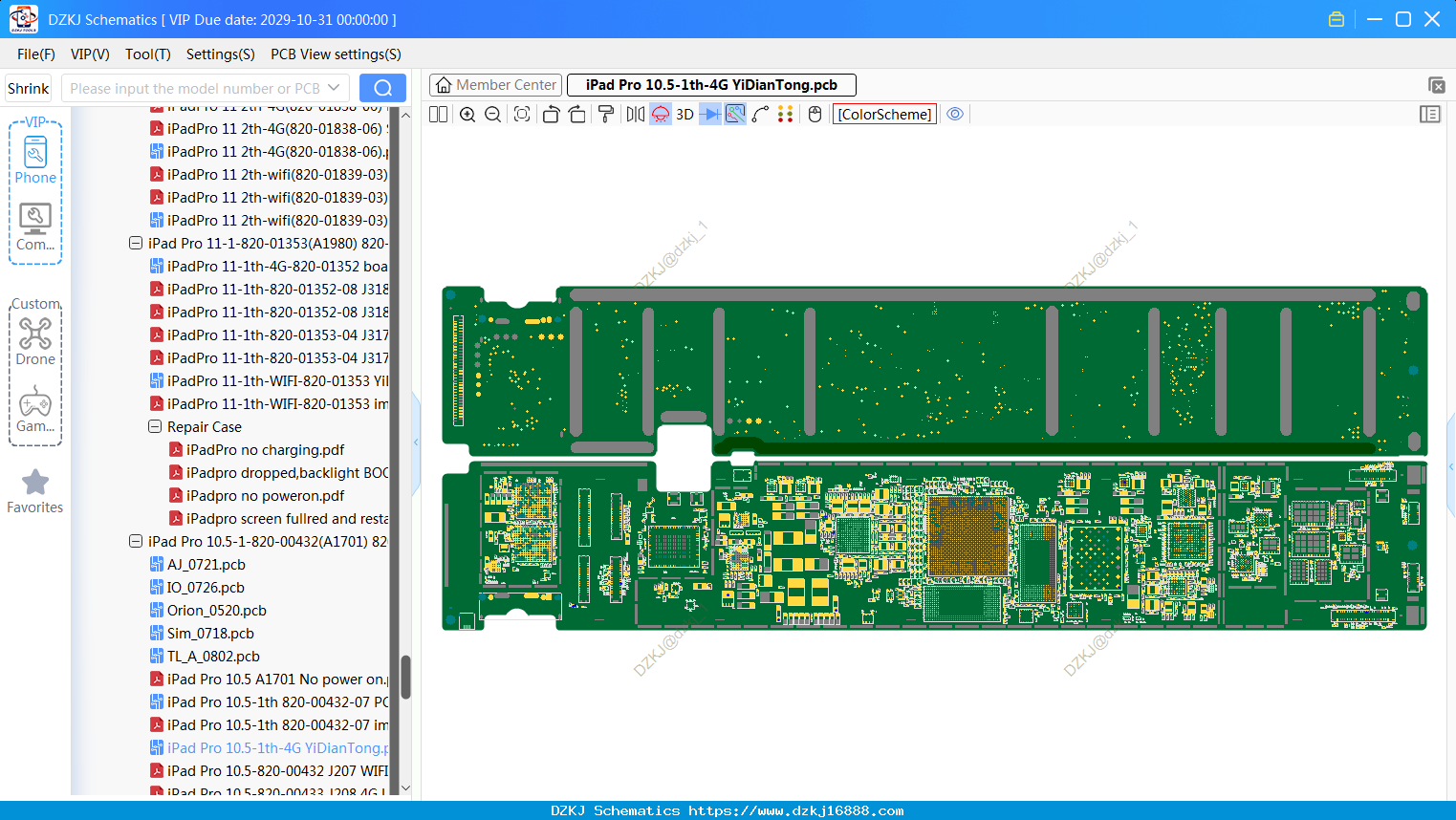Zoom in on the PCB view
Viewport: 1456px width, 820px height.
click(467, 115)
